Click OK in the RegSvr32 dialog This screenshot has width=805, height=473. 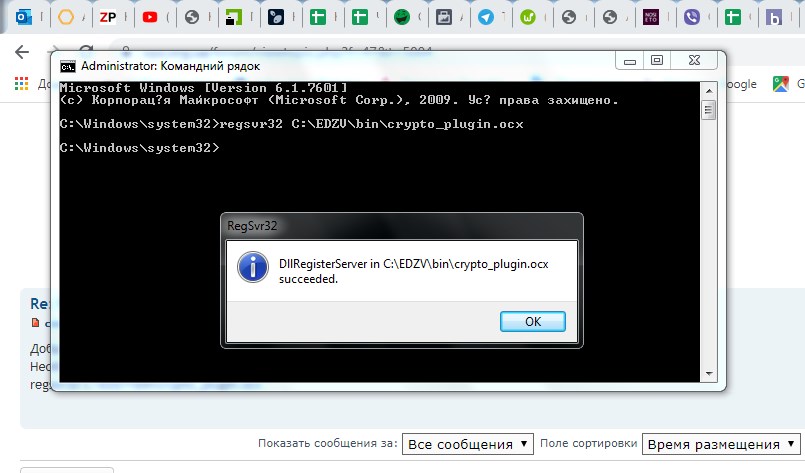(532, 321)
